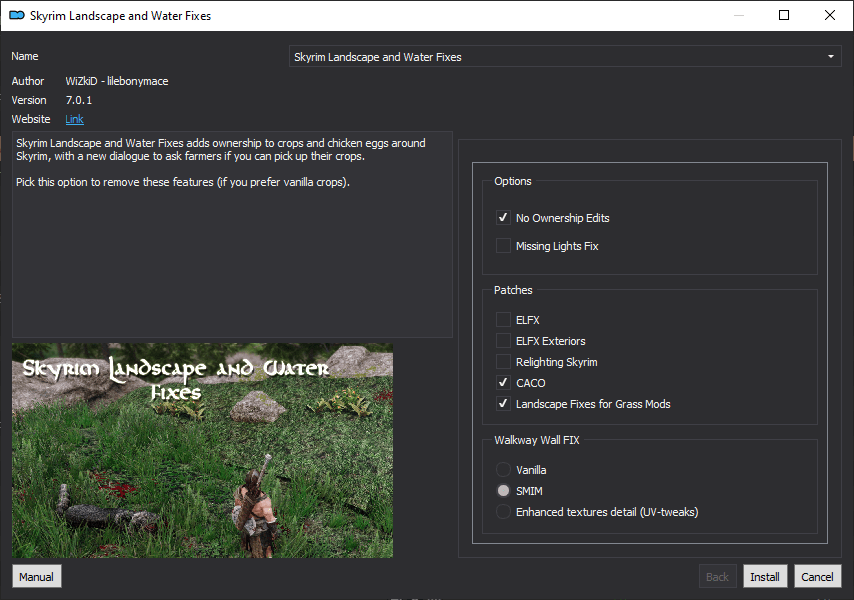
Task: Minimize the installer window
Action: [739, 15]
